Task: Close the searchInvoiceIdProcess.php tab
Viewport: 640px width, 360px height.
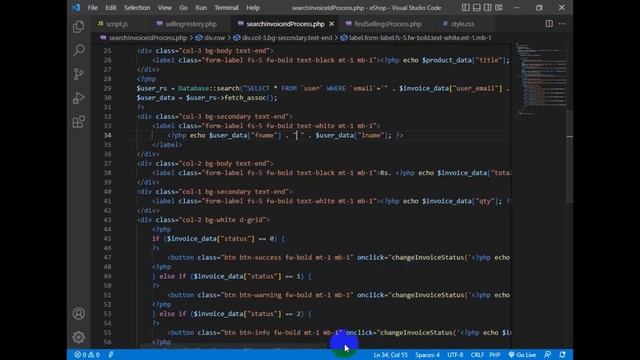Action: [331, 24]
